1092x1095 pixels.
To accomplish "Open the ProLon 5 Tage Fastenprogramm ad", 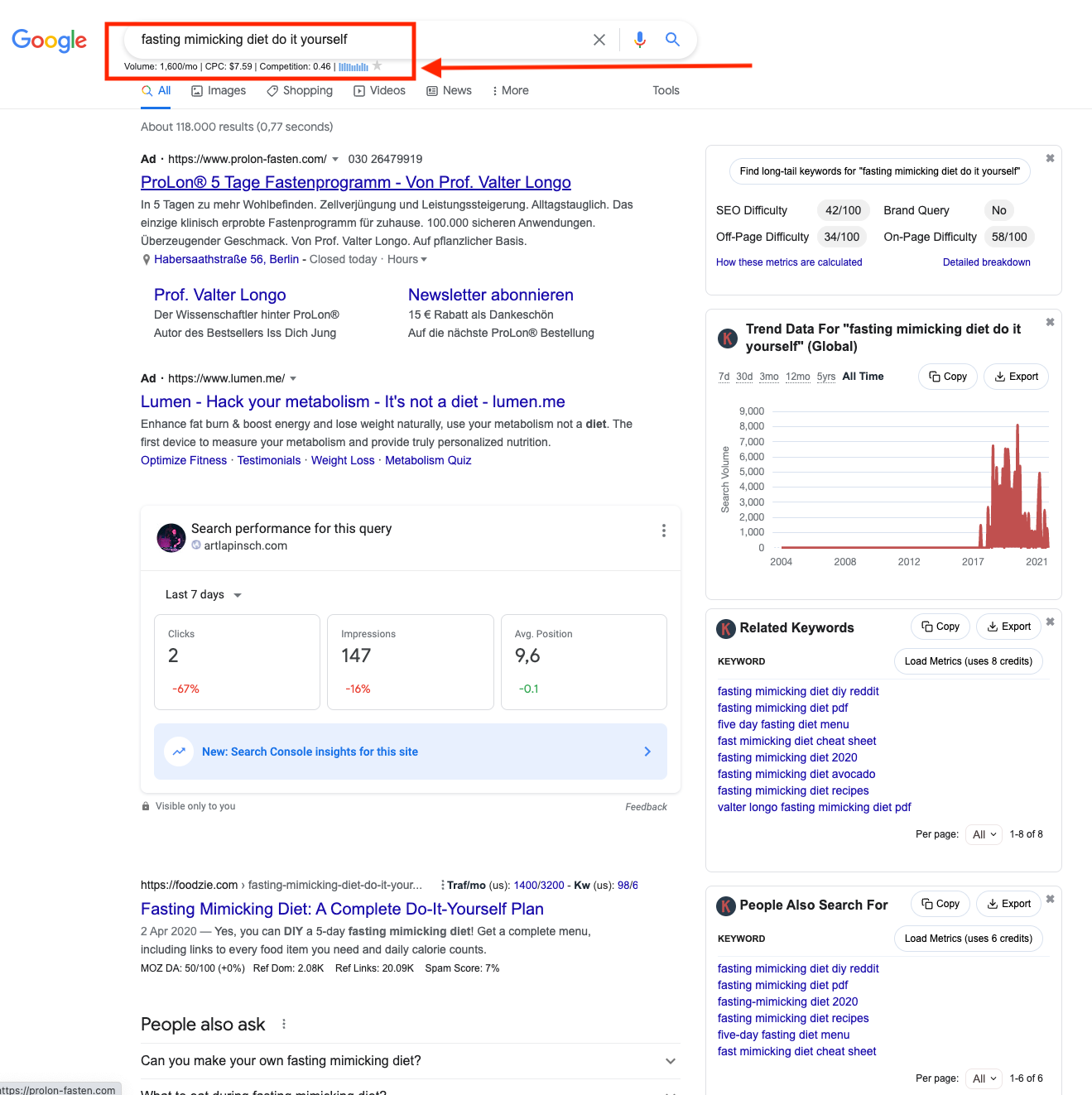I will [x=356, y=183].
